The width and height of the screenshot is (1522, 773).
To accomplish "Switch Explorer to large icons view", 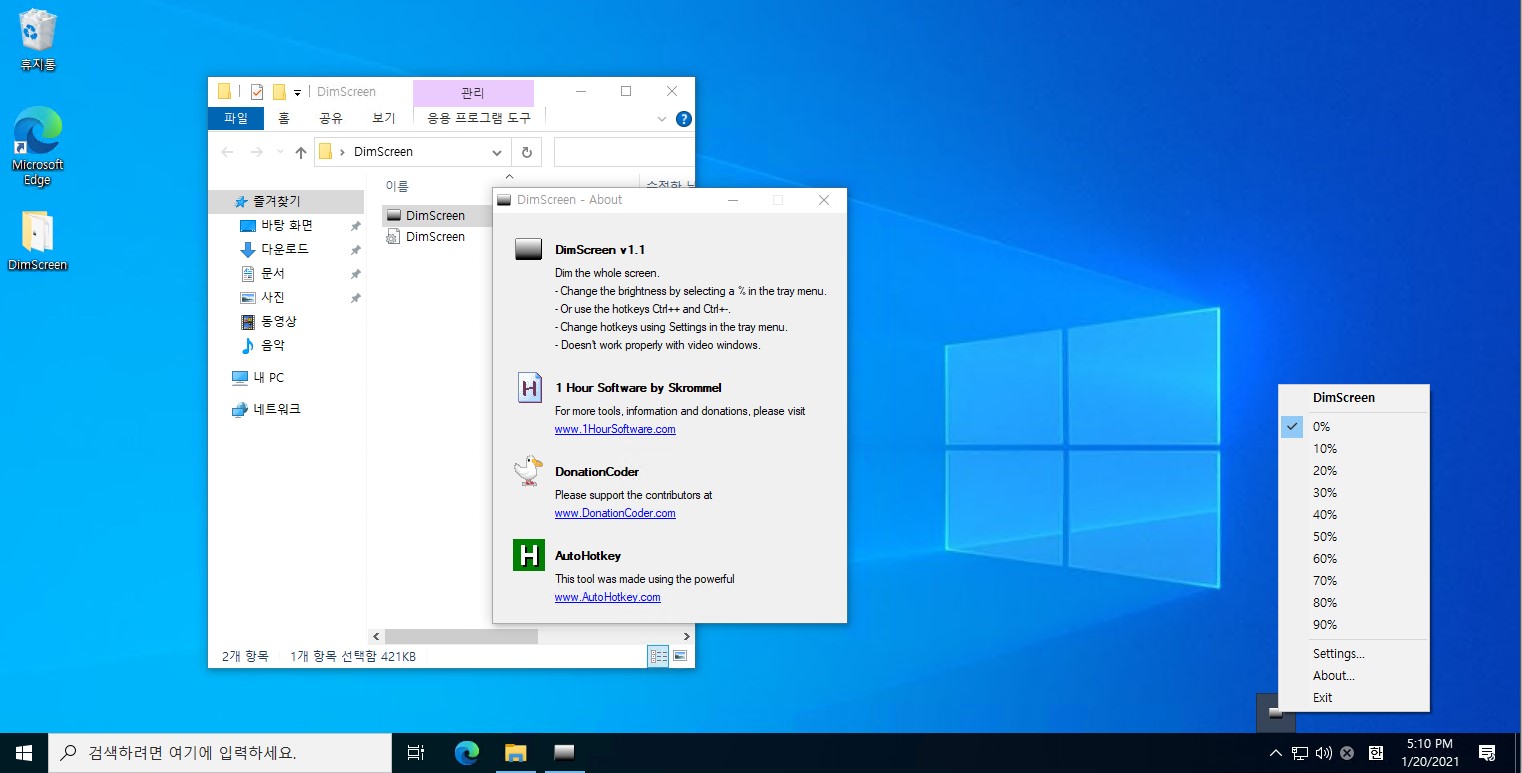I will click(x=680, y=656).
